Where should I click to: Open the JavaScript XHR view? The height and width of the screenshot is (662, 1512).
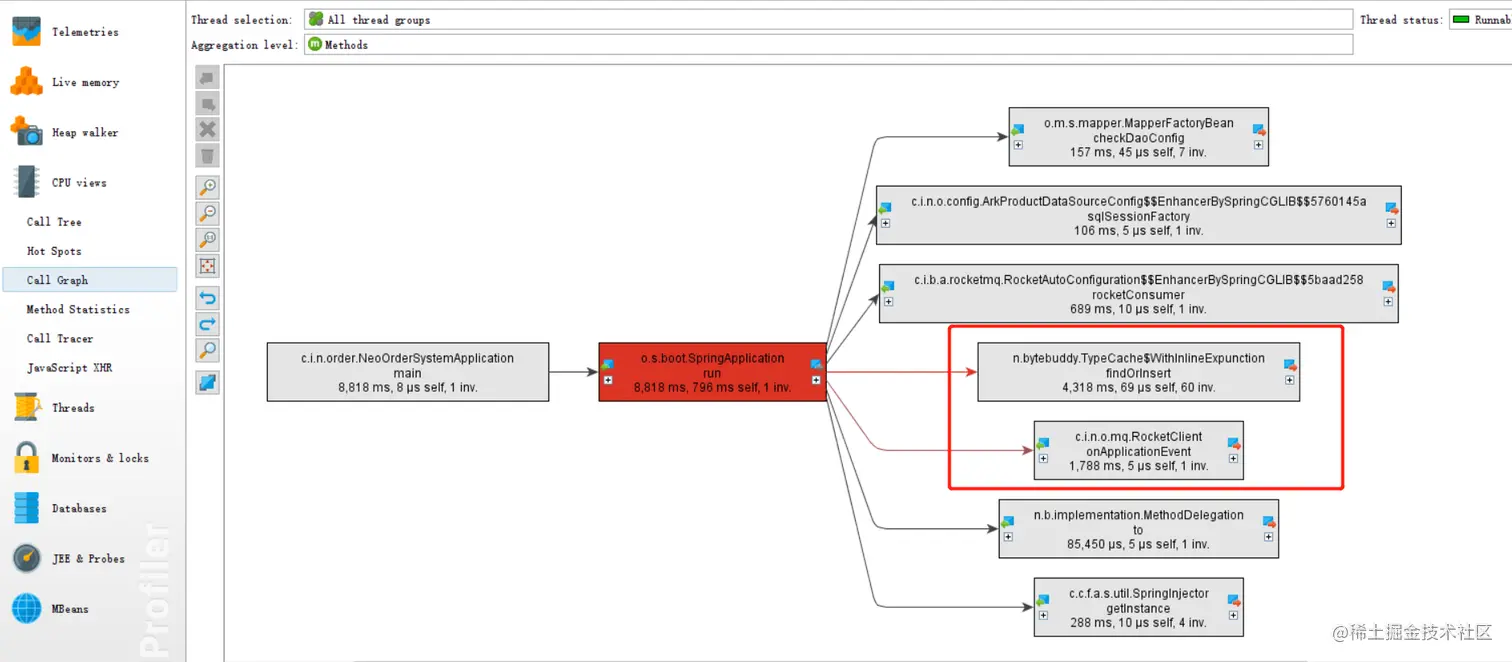coord(69,367)
